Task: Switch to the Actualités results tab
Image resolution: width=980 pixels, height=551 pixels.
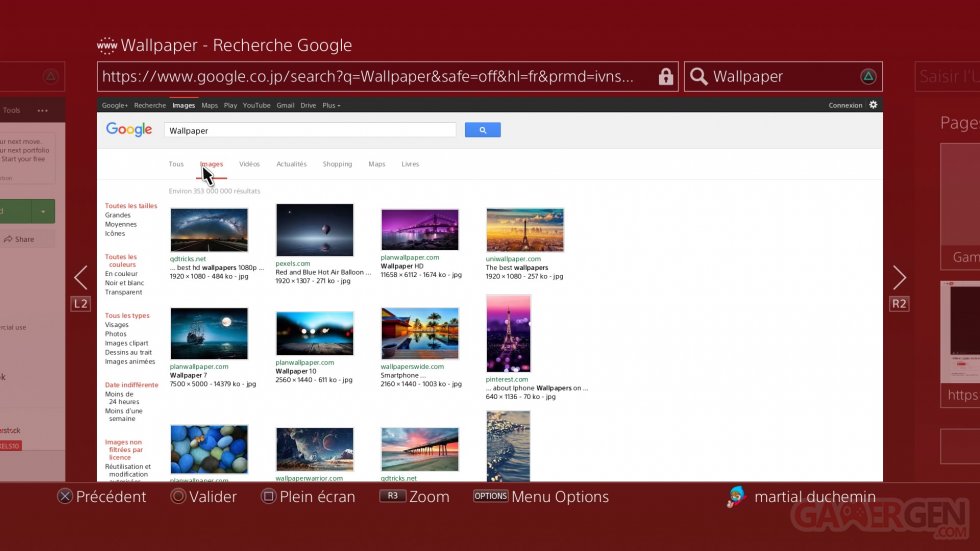Action: [291, 164]
